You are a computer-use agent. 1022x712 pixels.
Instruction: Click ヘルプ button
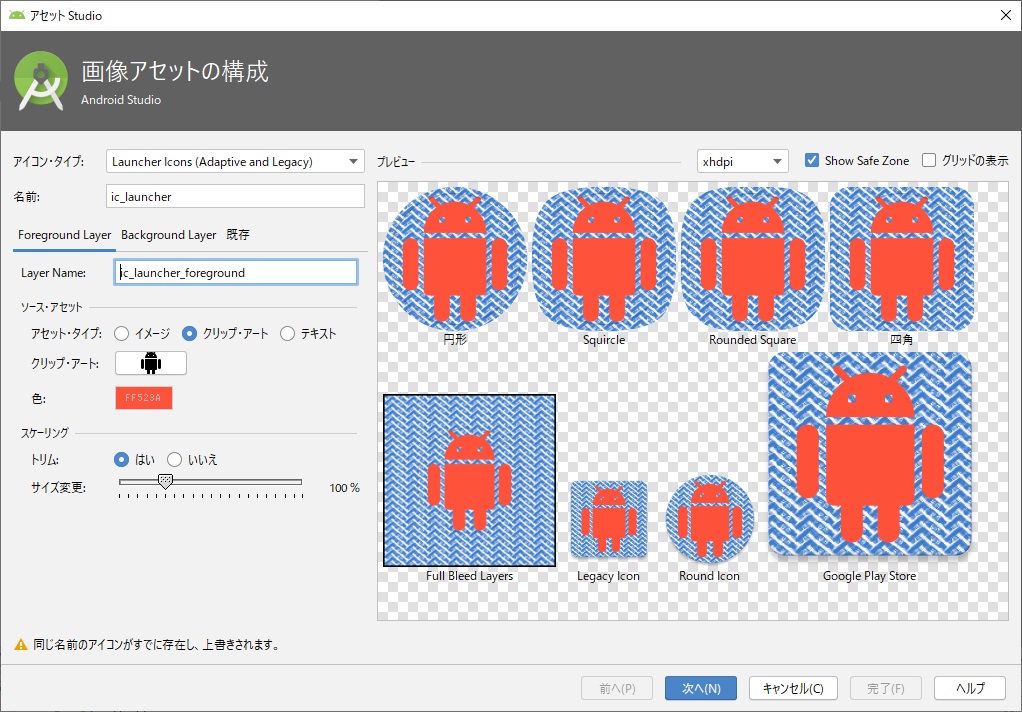[970, 689]
